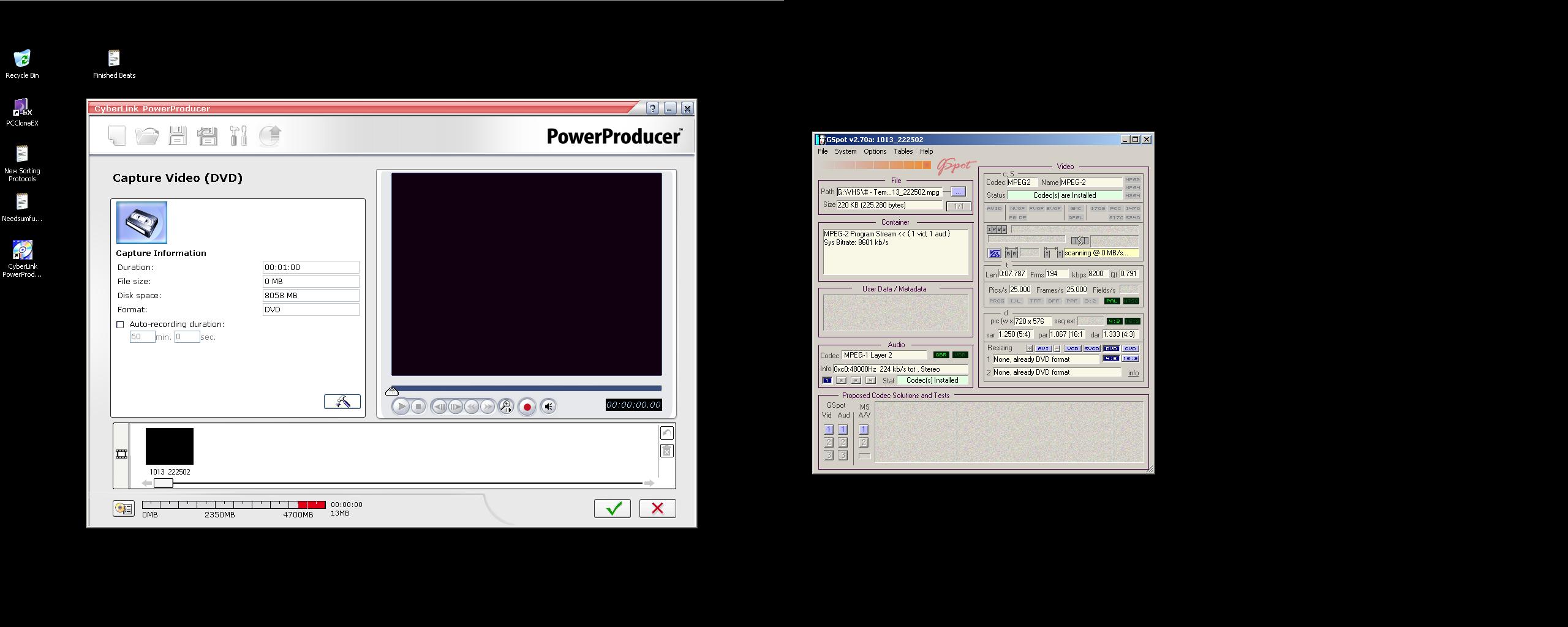
Task: Click the disc information icon near capacity bar
Action: click(x=124, y=508)
